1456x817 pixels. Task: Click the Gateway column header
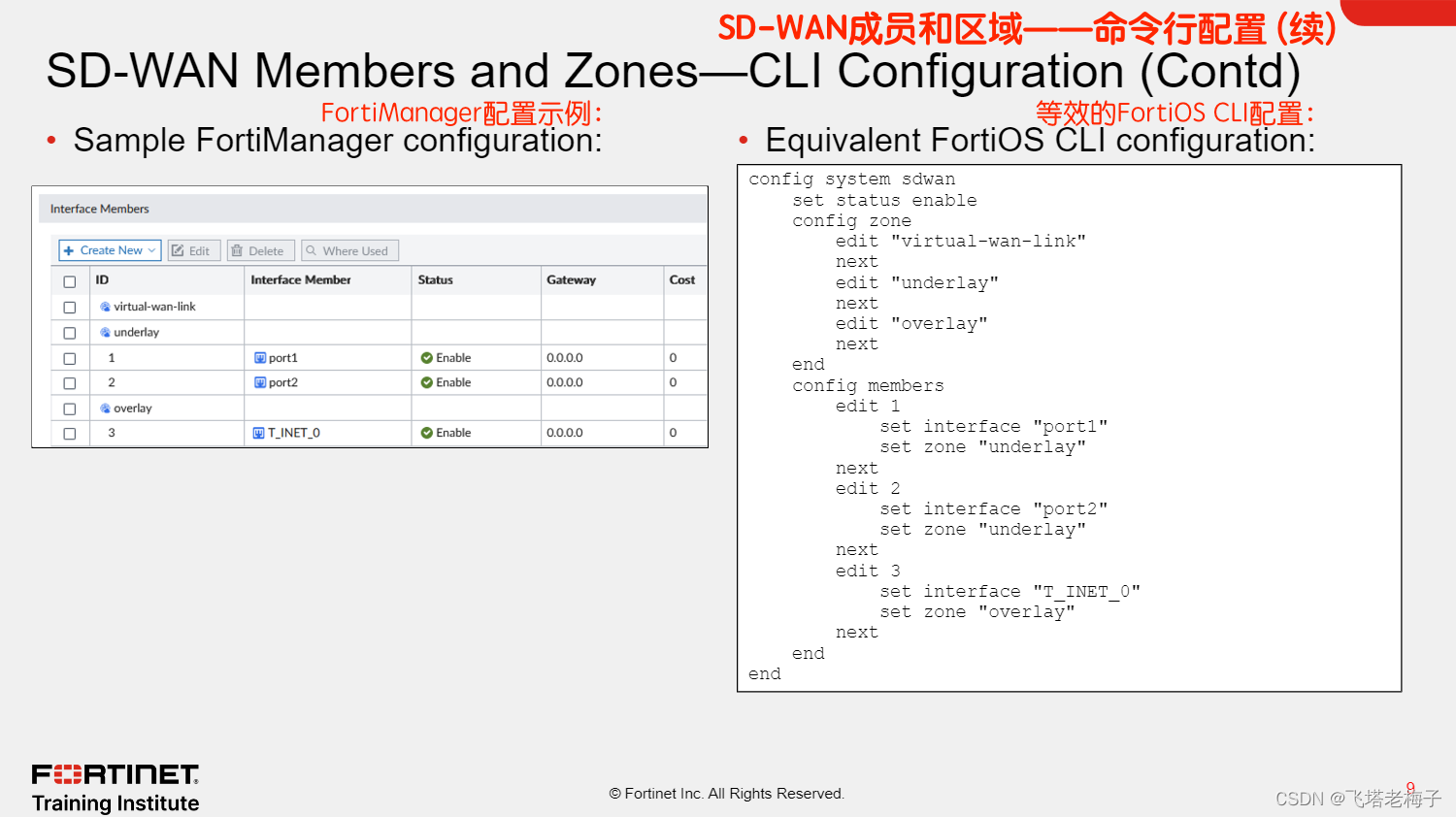572,279
